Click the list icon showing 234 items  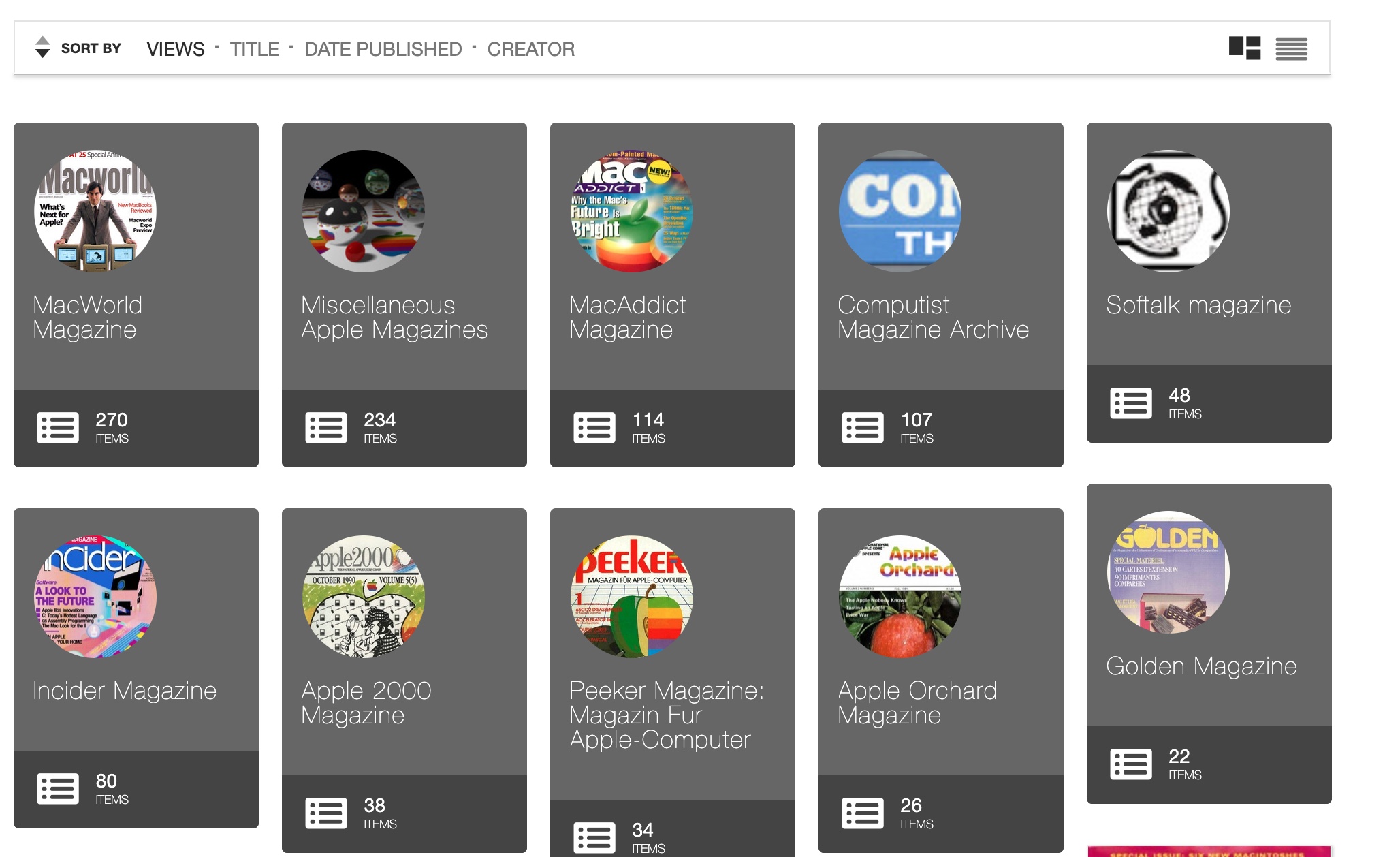coord(326,428)
